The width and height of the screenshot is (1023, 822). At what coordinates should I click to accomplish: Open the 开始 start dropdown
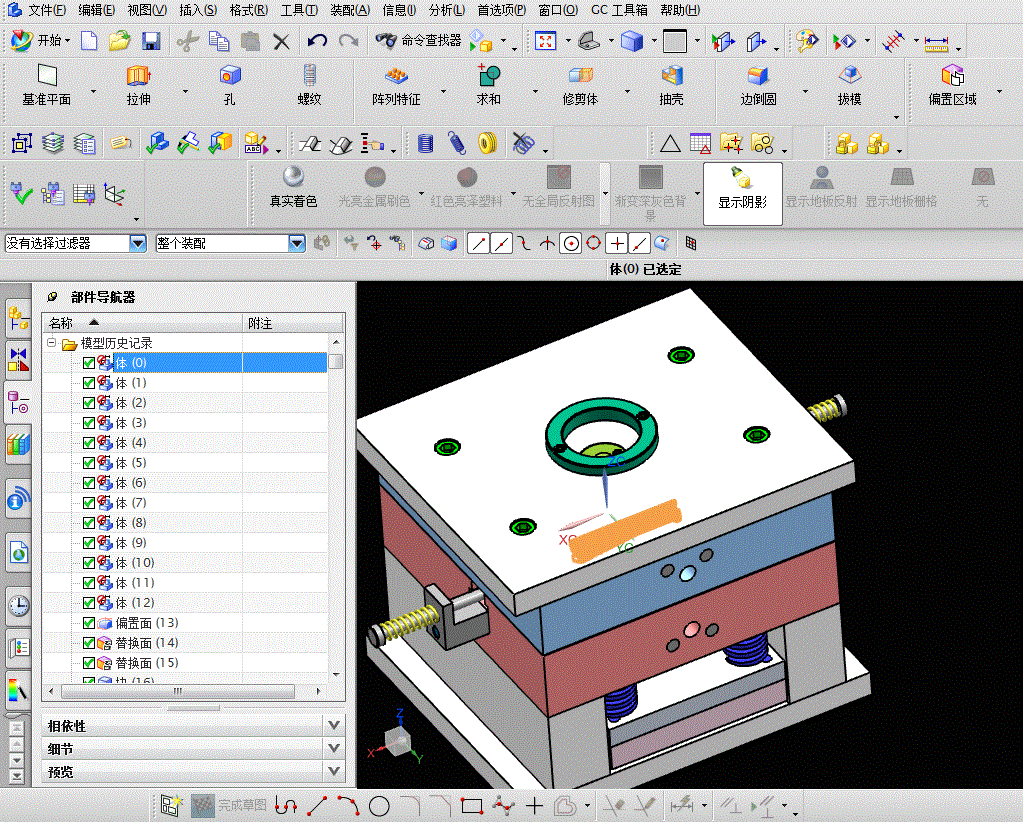pyautogui.click(x=40, y=40)
